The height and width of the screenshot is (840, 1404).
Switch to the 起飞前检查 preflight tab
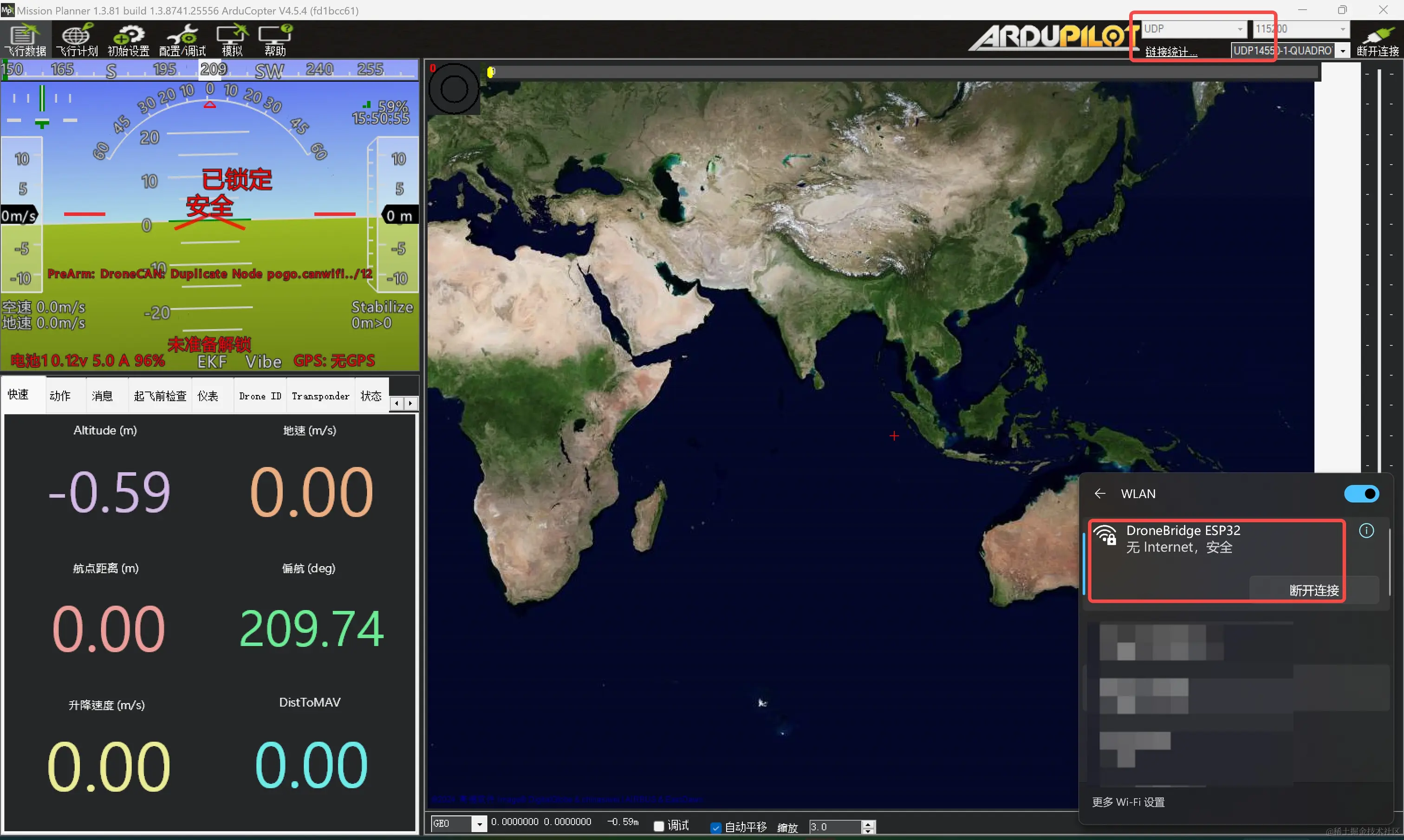(160, 396)
